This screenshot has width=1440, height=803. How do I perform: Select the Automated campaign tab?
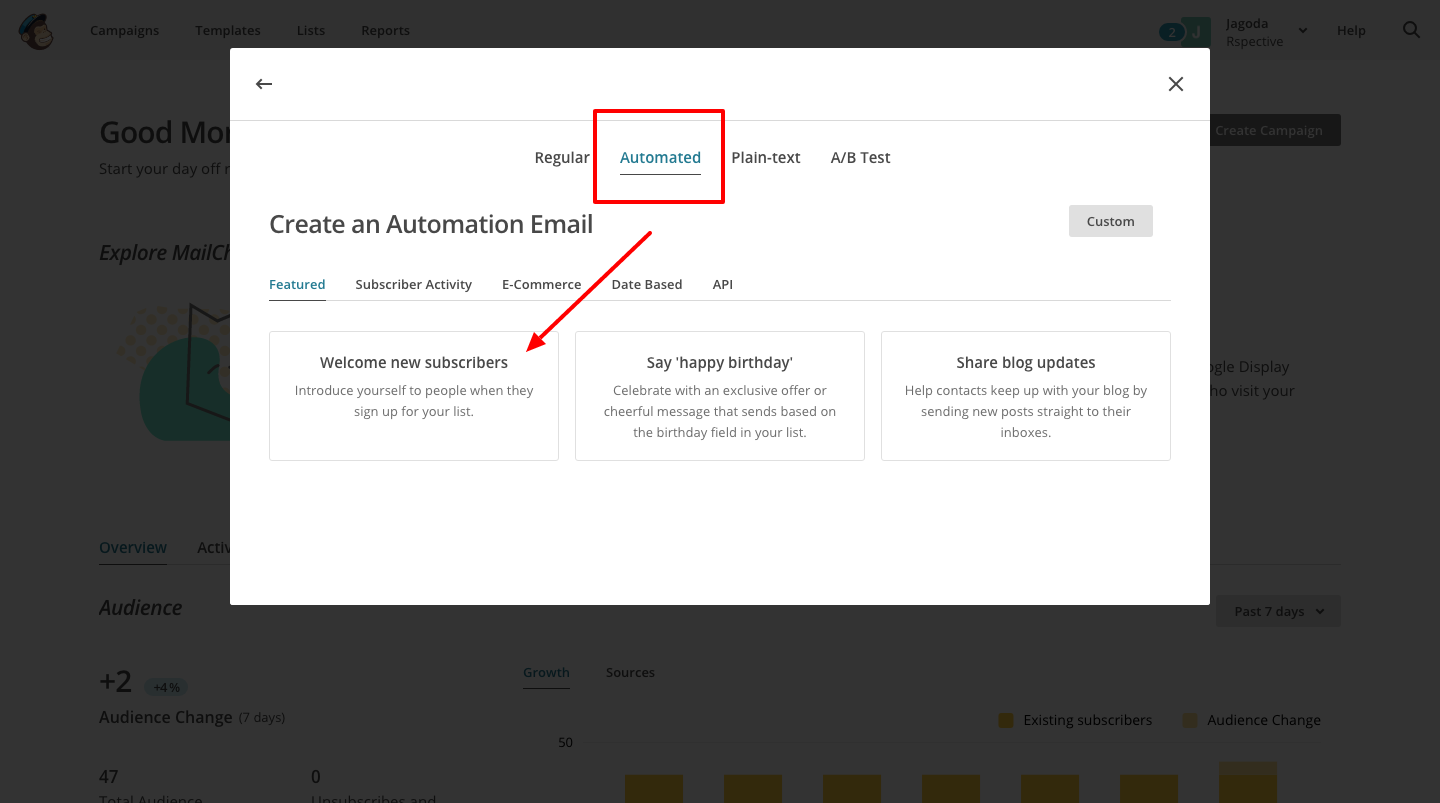pos(660,157)
